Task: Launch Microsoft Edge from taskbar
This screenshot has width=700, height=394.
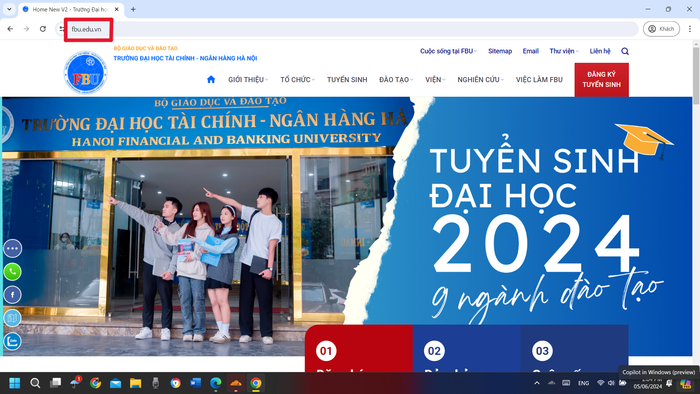Action: click(216, 383)
